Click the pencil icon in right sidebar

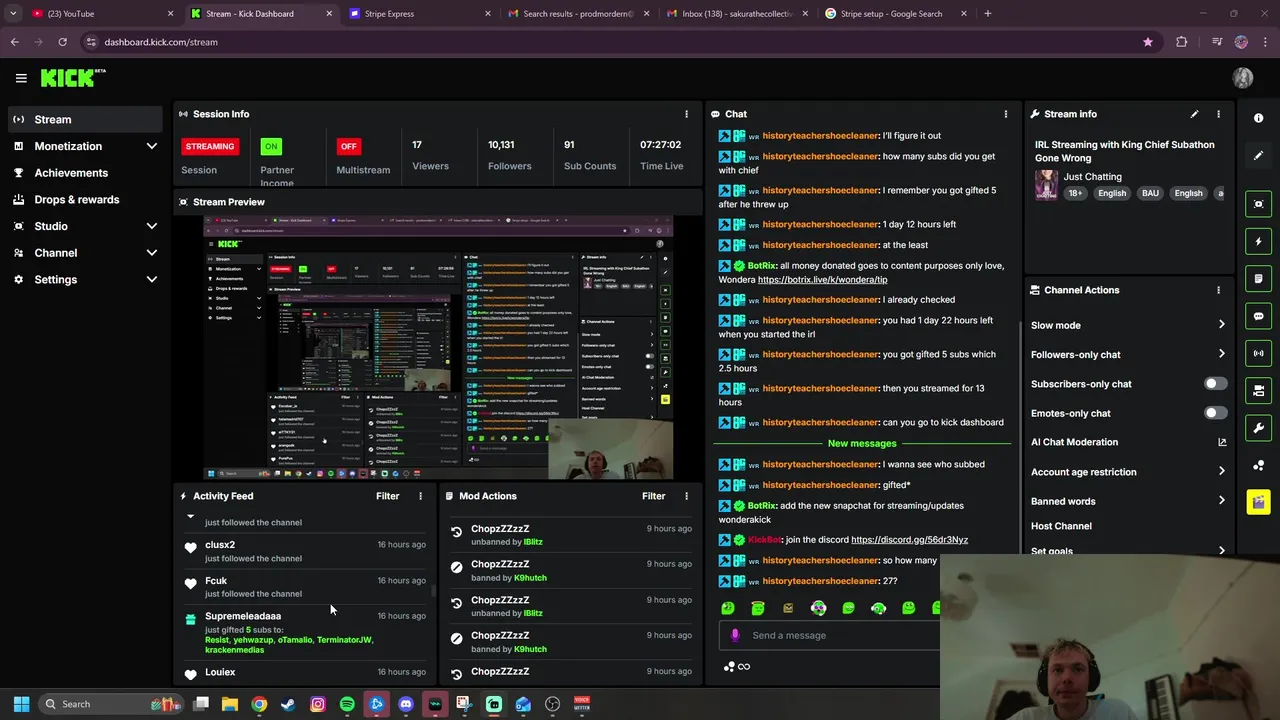tap(1258, 155)
